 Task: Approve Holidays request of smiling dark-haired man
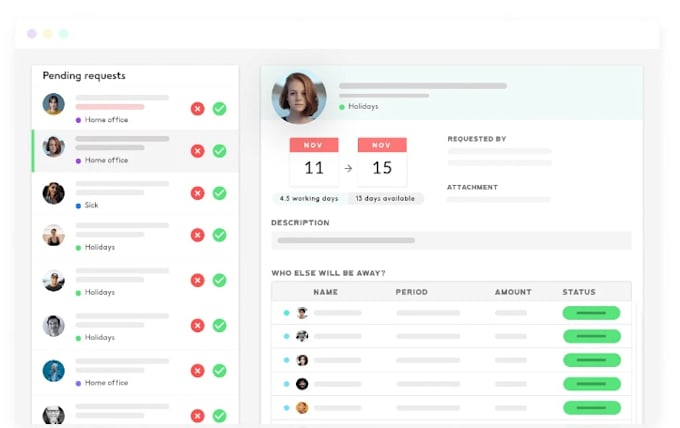(219, 325)
